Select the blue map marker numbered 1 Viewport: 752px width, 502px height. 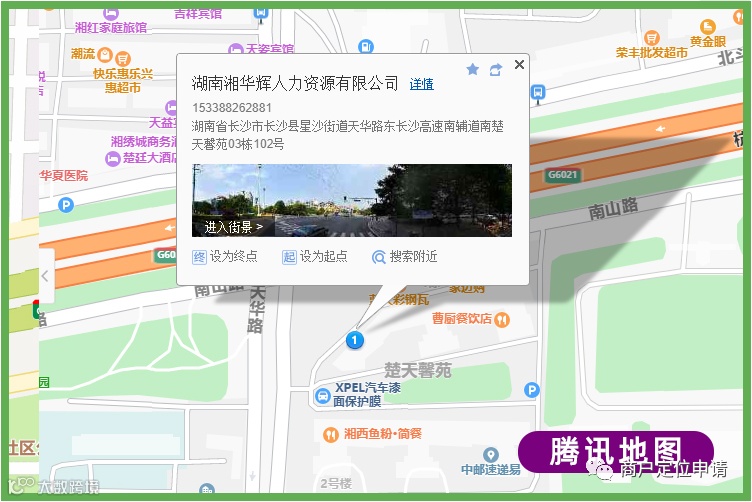click(x=354, y=340)
